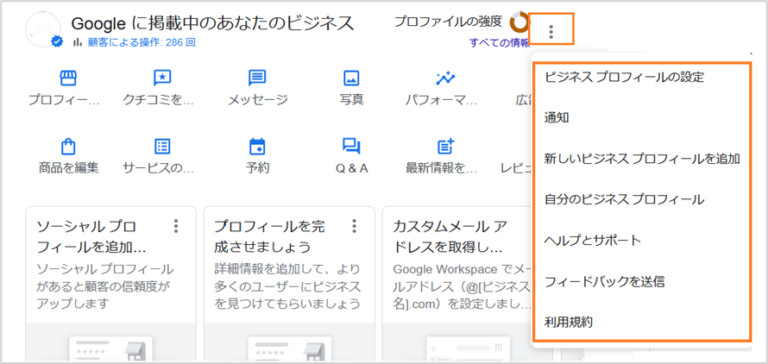Click the profile strength progress ring
768x364 pixels.
pyautogui.click(x=520, y=22)
